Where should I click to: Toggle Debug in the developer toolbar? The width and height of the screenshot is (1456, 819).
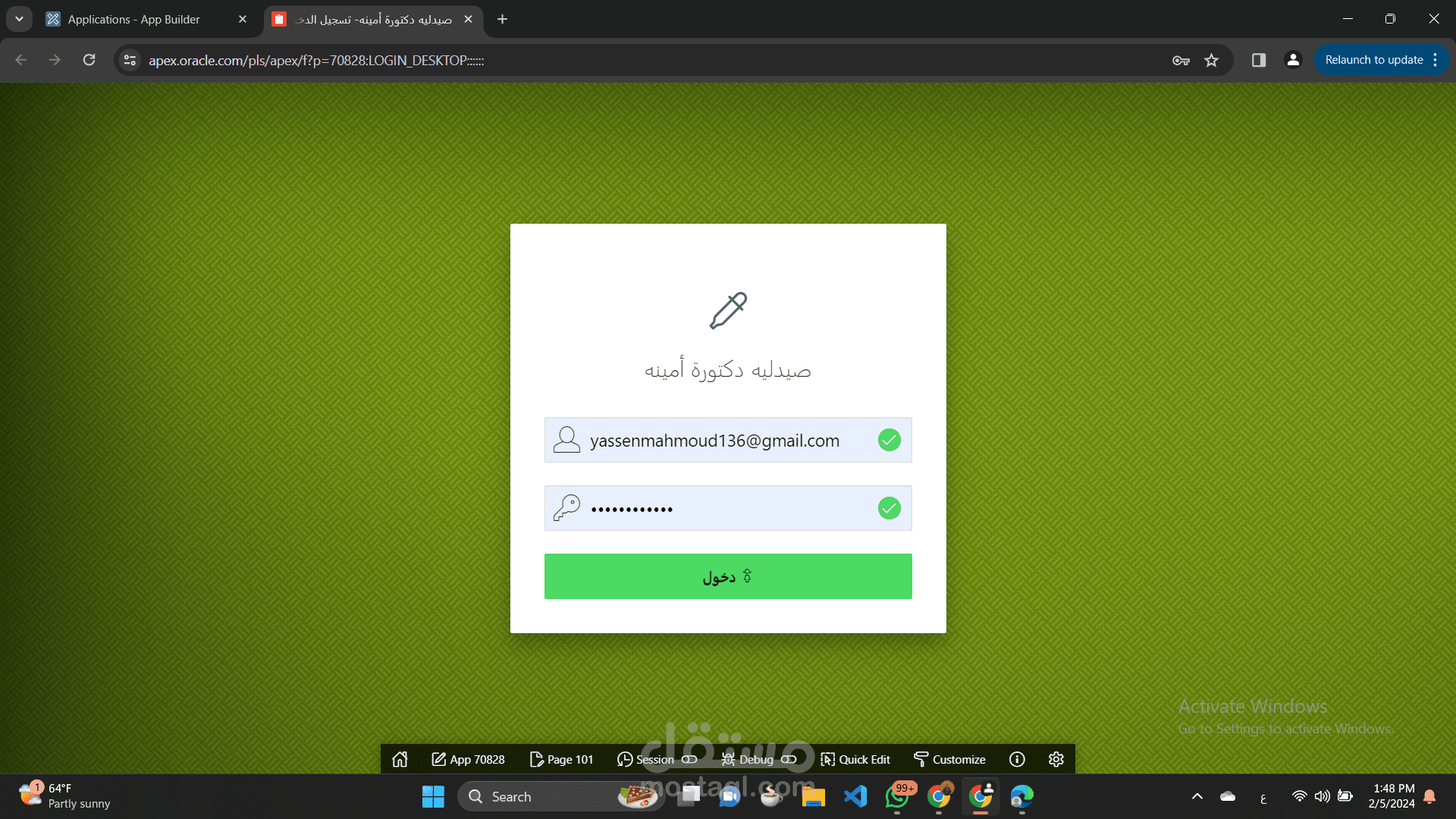click(x=758, y=759)
